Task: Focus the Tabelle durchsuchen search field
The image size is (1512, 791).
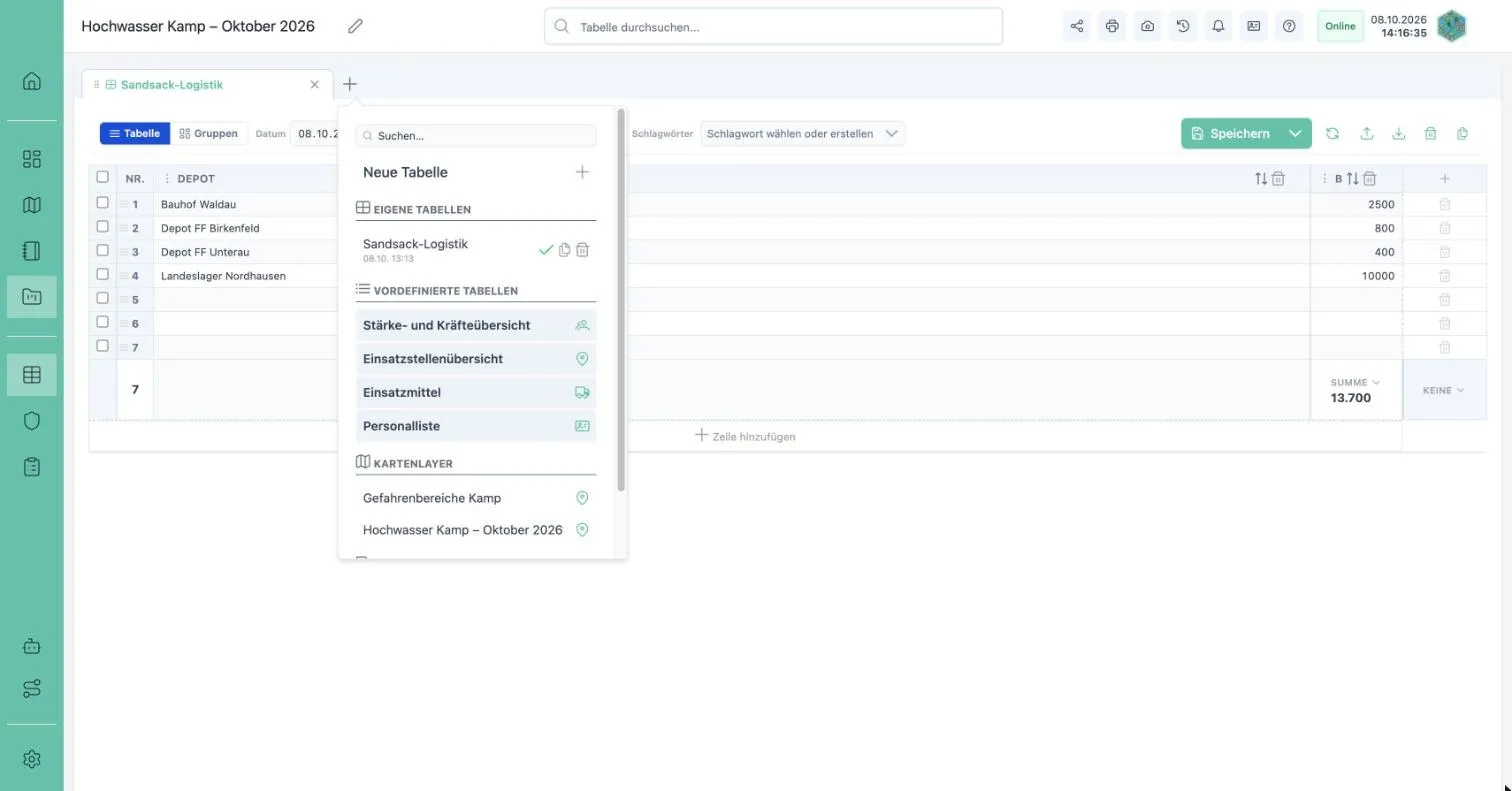Action: point(773,26)
